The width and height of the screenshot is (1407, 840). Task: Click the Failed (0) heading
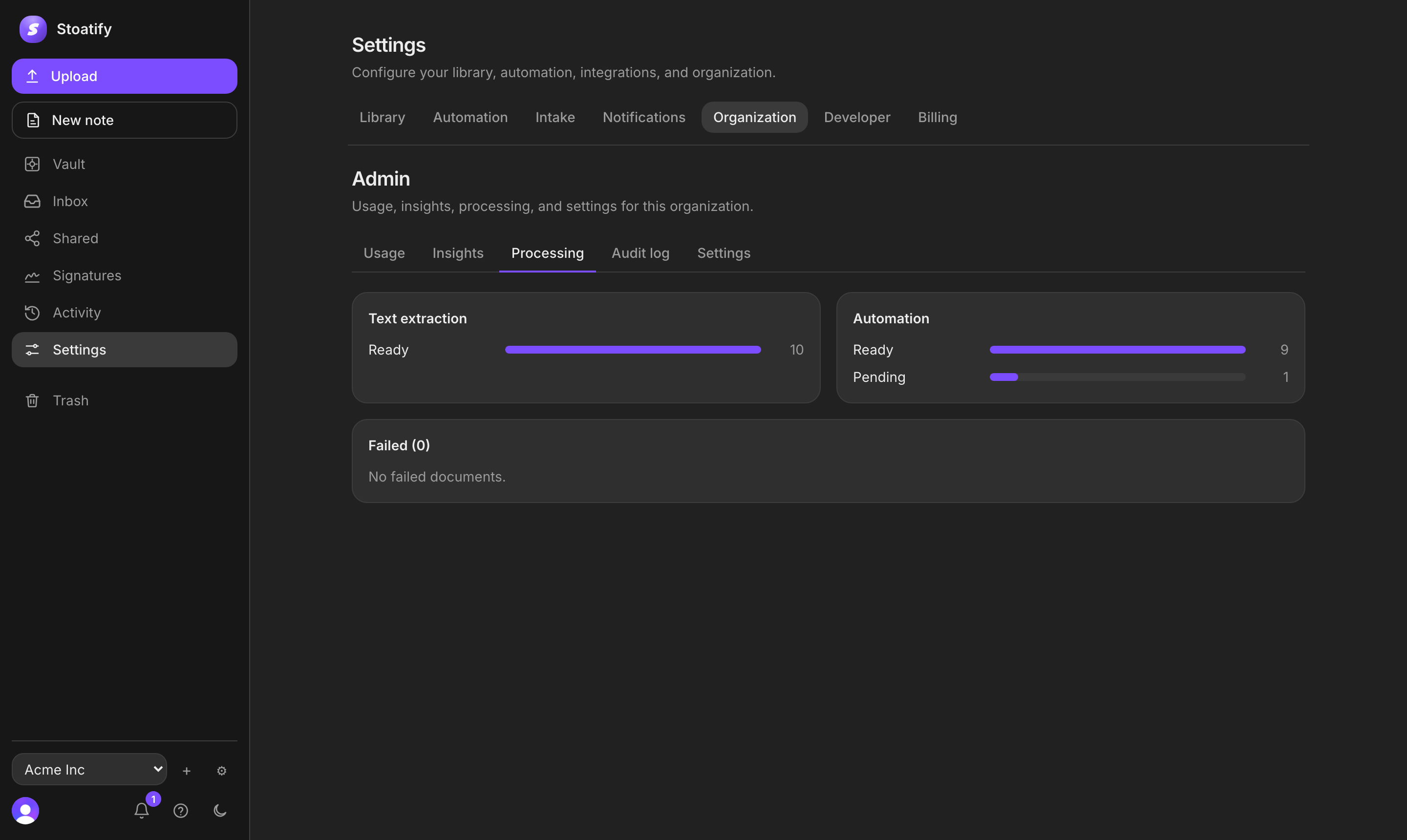coord(399,445)
